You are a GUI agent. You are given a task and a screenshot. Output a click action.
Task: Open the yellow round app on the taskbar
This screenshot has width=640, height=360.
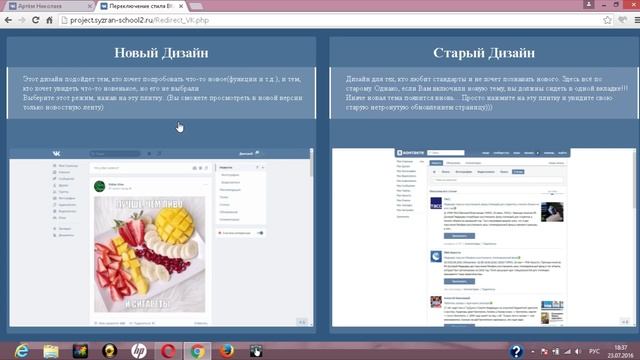[109, 351]
